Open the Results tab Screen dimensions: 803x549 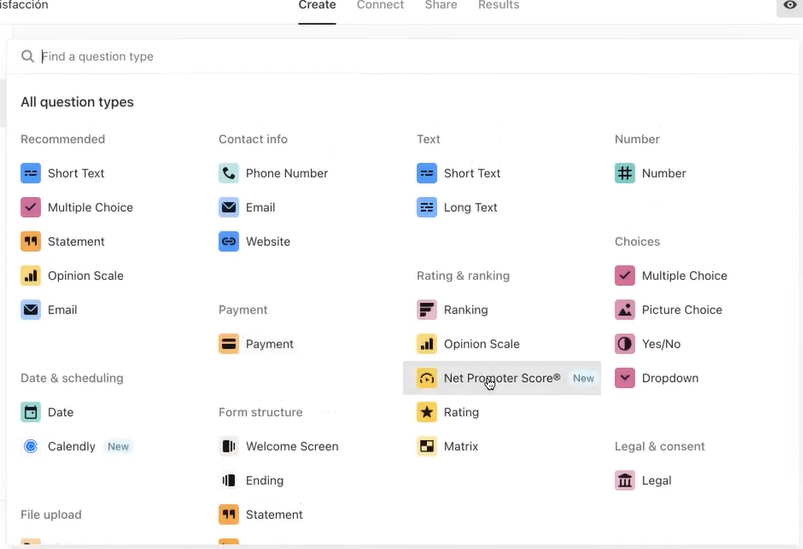499,6
